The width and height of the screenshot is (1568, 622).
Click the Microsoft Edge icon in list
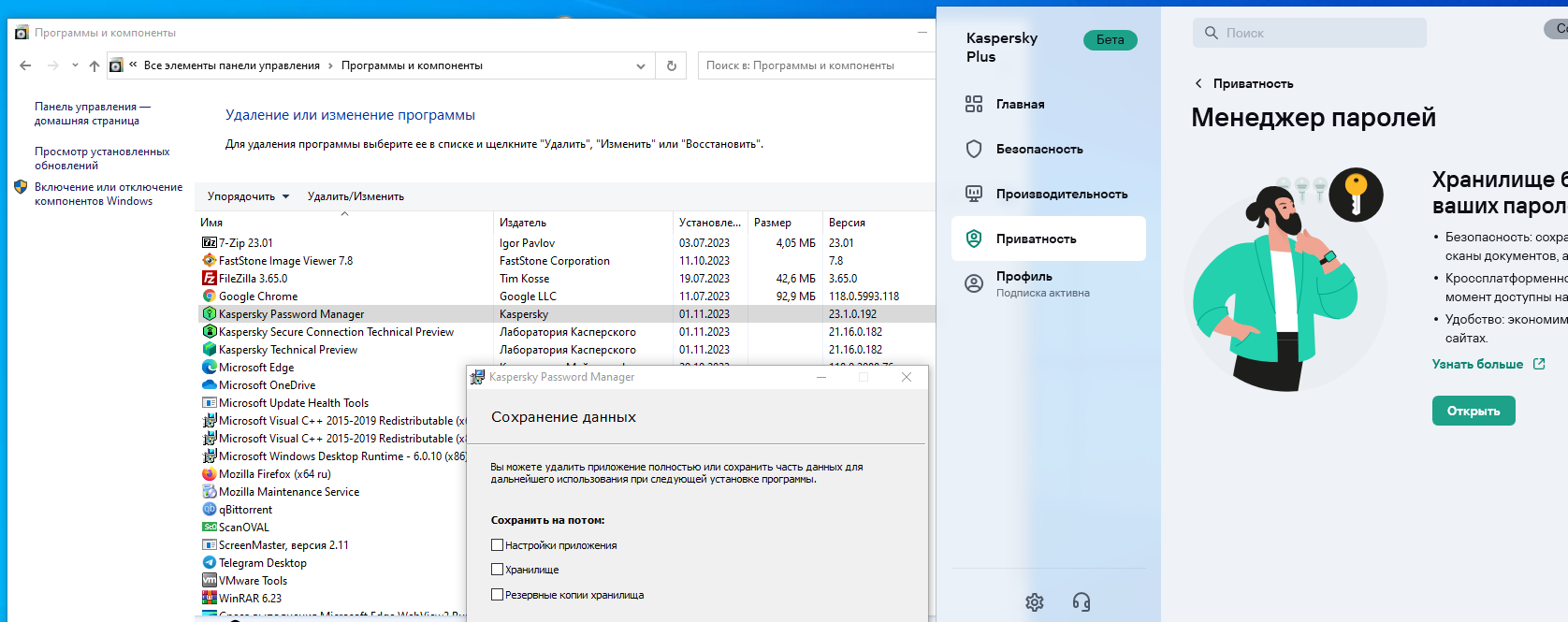tap(210, 368)
